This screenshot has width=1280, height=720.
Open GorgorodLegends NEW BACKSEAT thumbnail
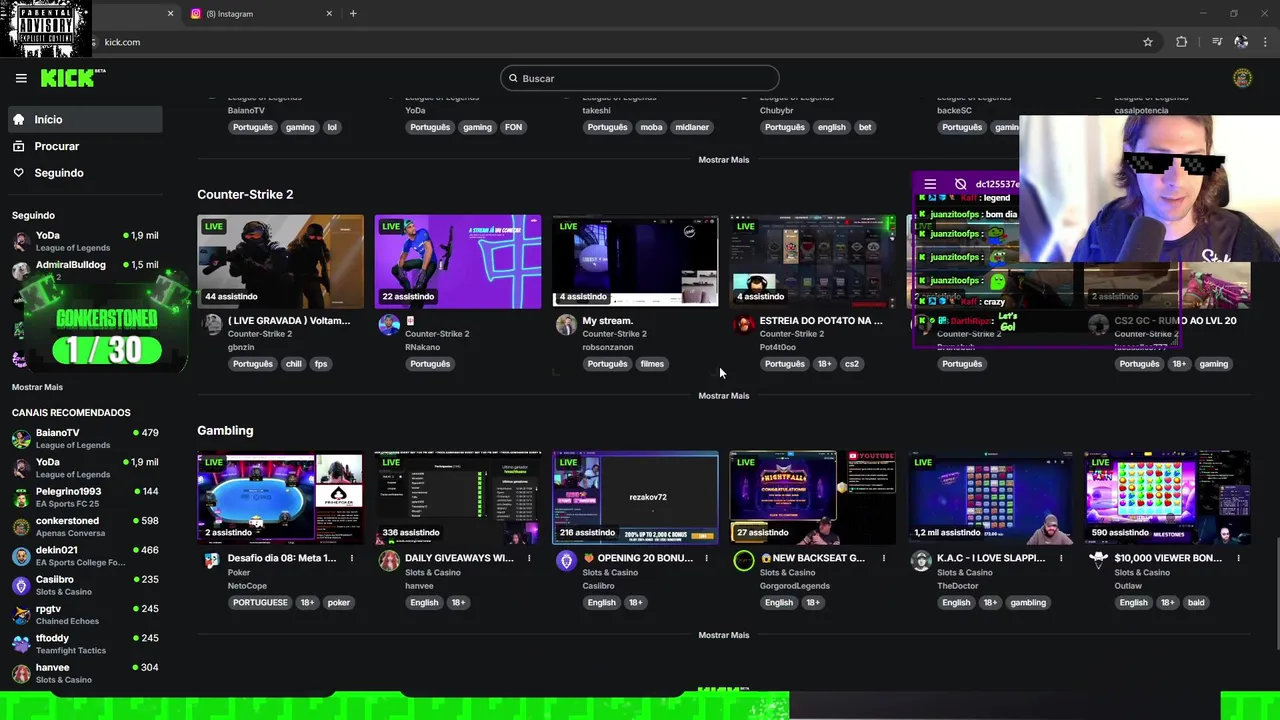(x=812, y=497)
